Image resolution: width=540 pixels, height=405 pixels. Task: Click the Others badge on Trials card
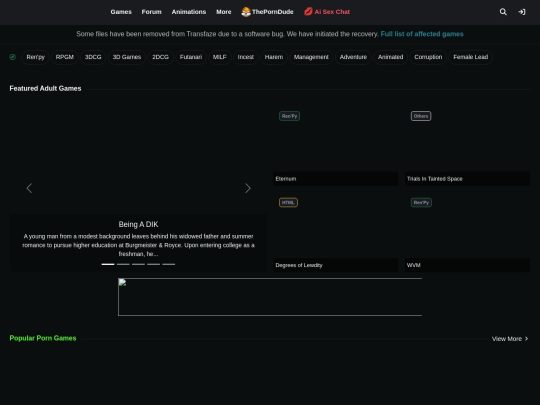(421, 116)
